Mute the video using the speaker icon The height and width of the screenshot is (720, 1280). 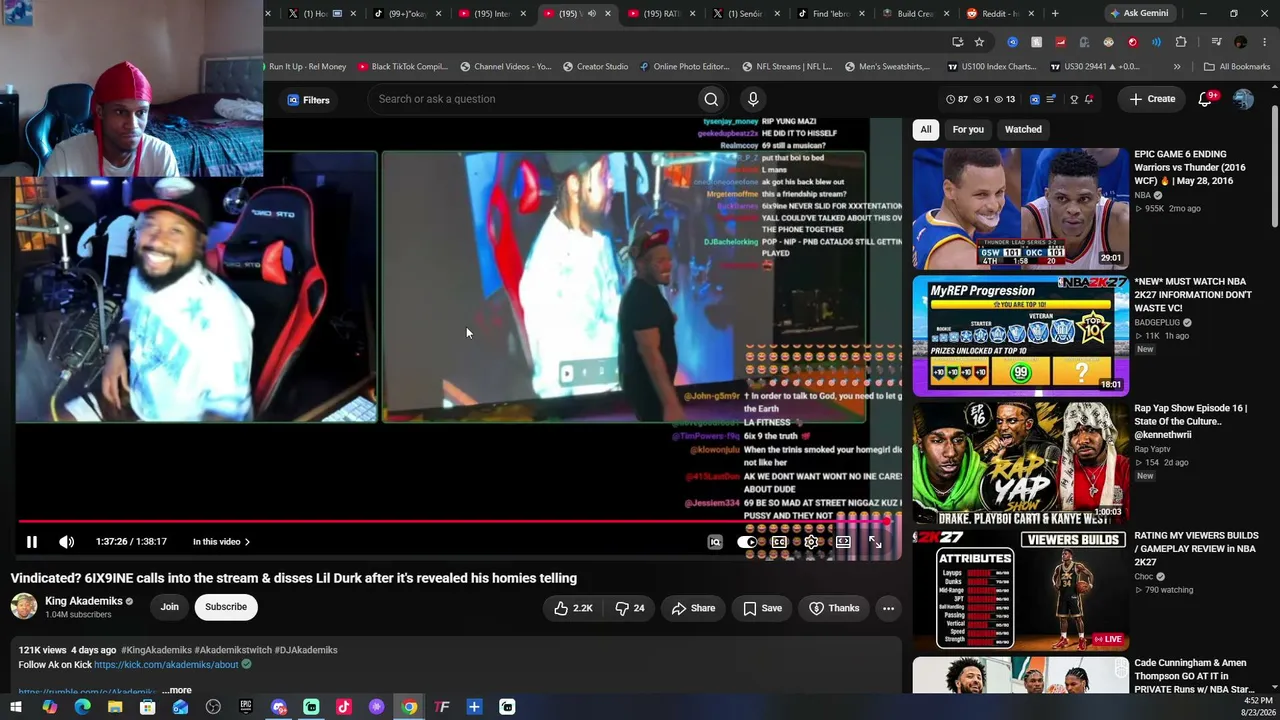pos(66,542)
